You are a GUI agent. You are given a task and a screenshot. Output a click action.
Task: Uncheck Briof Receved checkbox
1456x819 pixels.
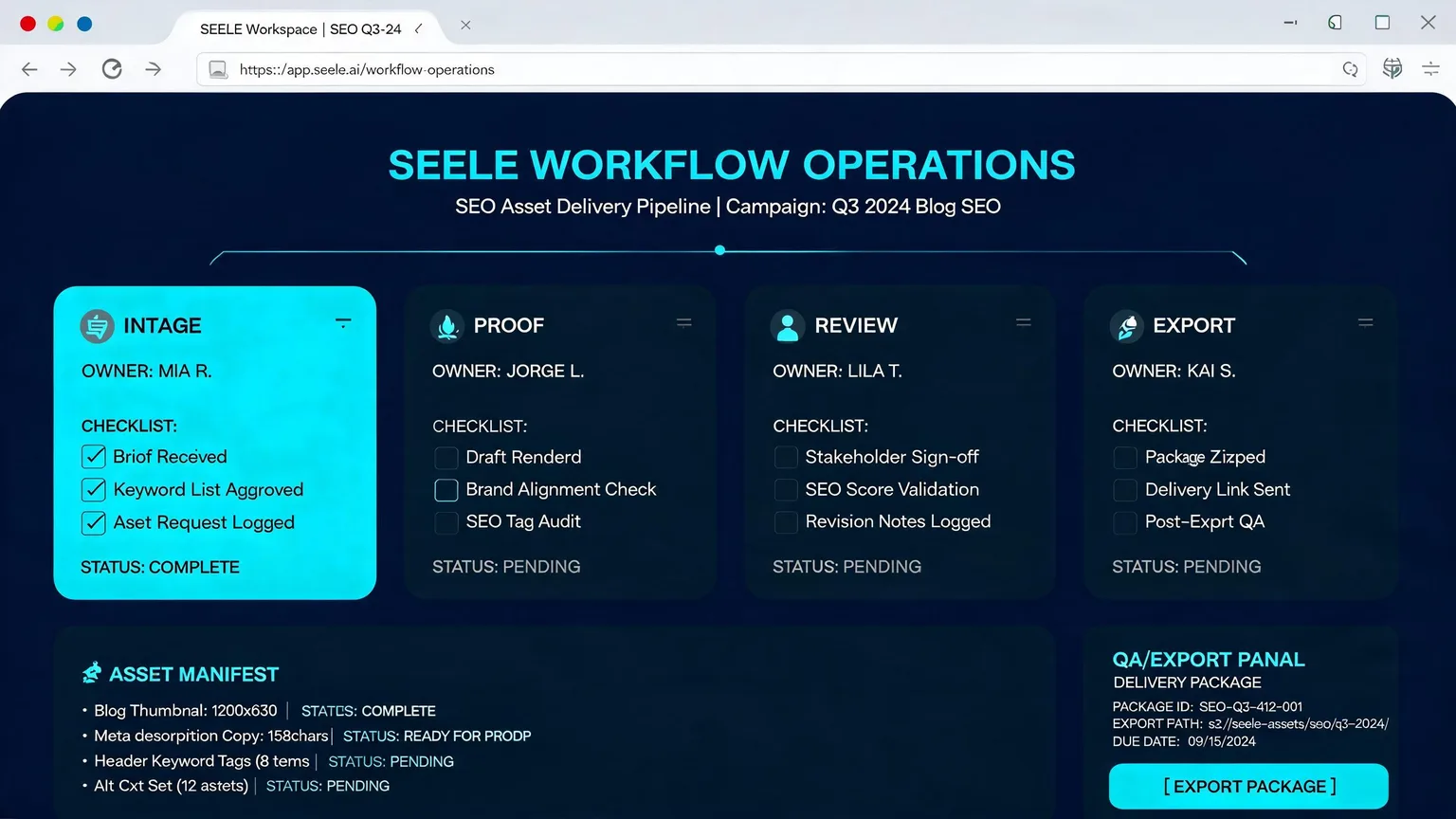[94, 457]
